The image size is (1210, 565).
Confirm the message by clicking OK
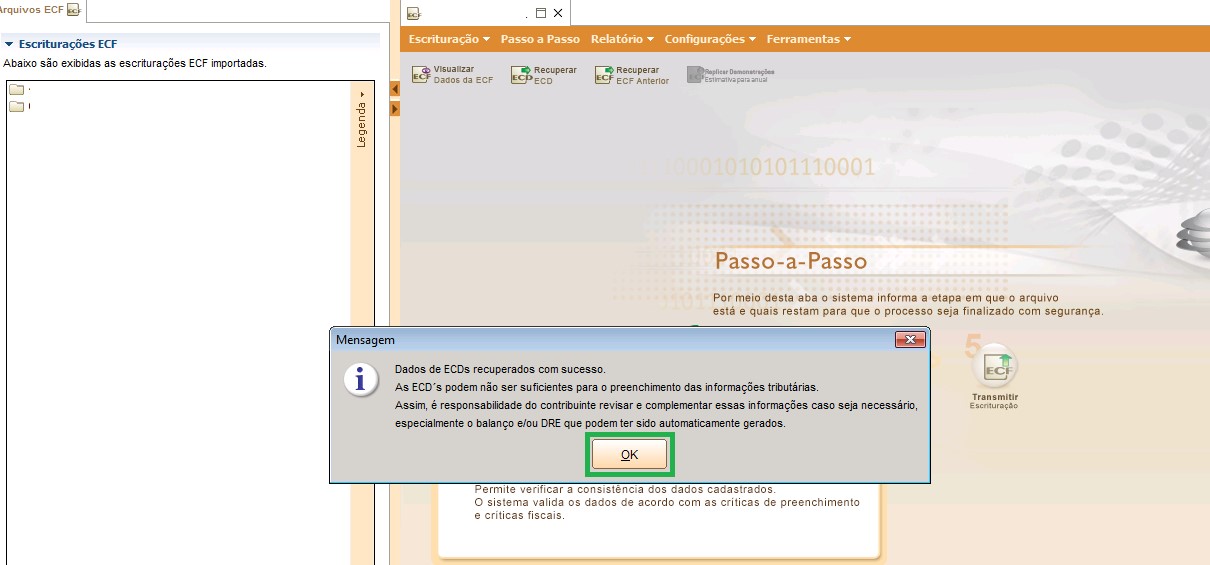coord(629,454)
